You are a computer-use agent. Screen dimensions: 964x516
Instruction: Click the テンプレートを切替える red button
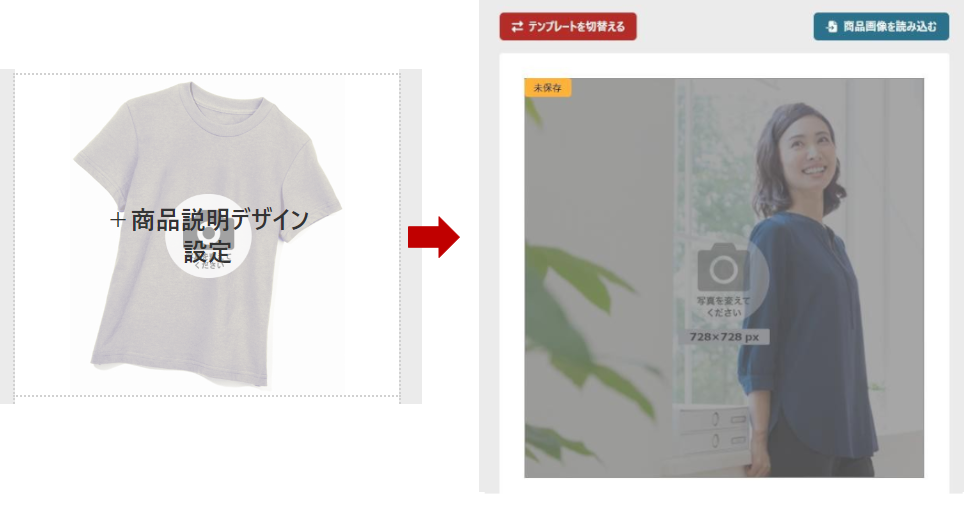pyautogui.click(x=567, y=26)
